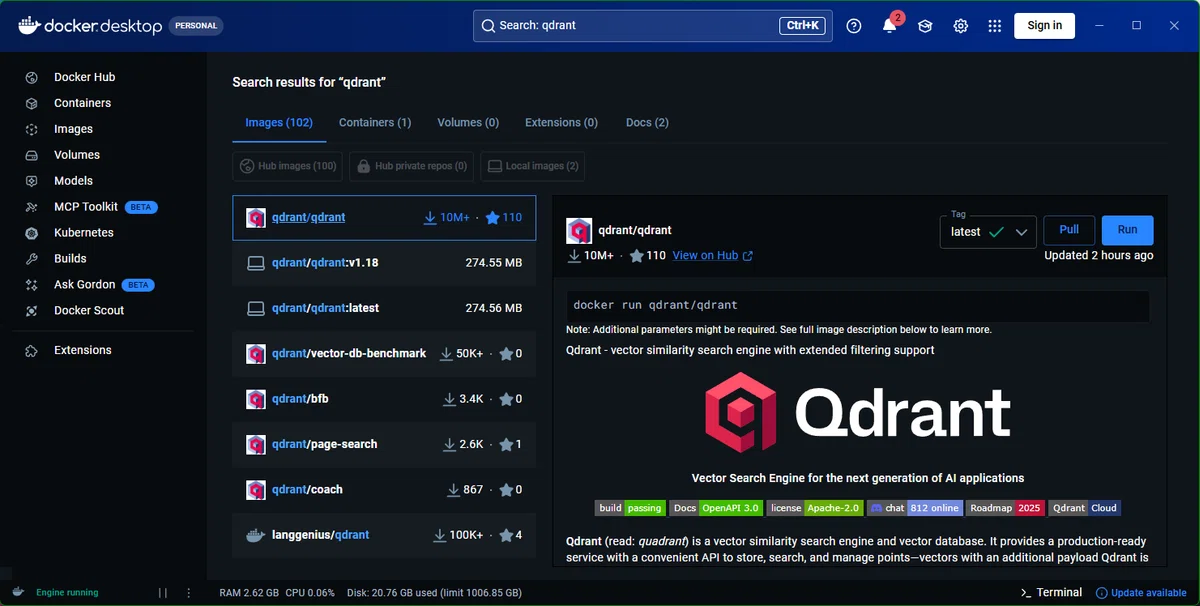
Task: Open the Terminal in status bar
Action: pos(1049,592)
